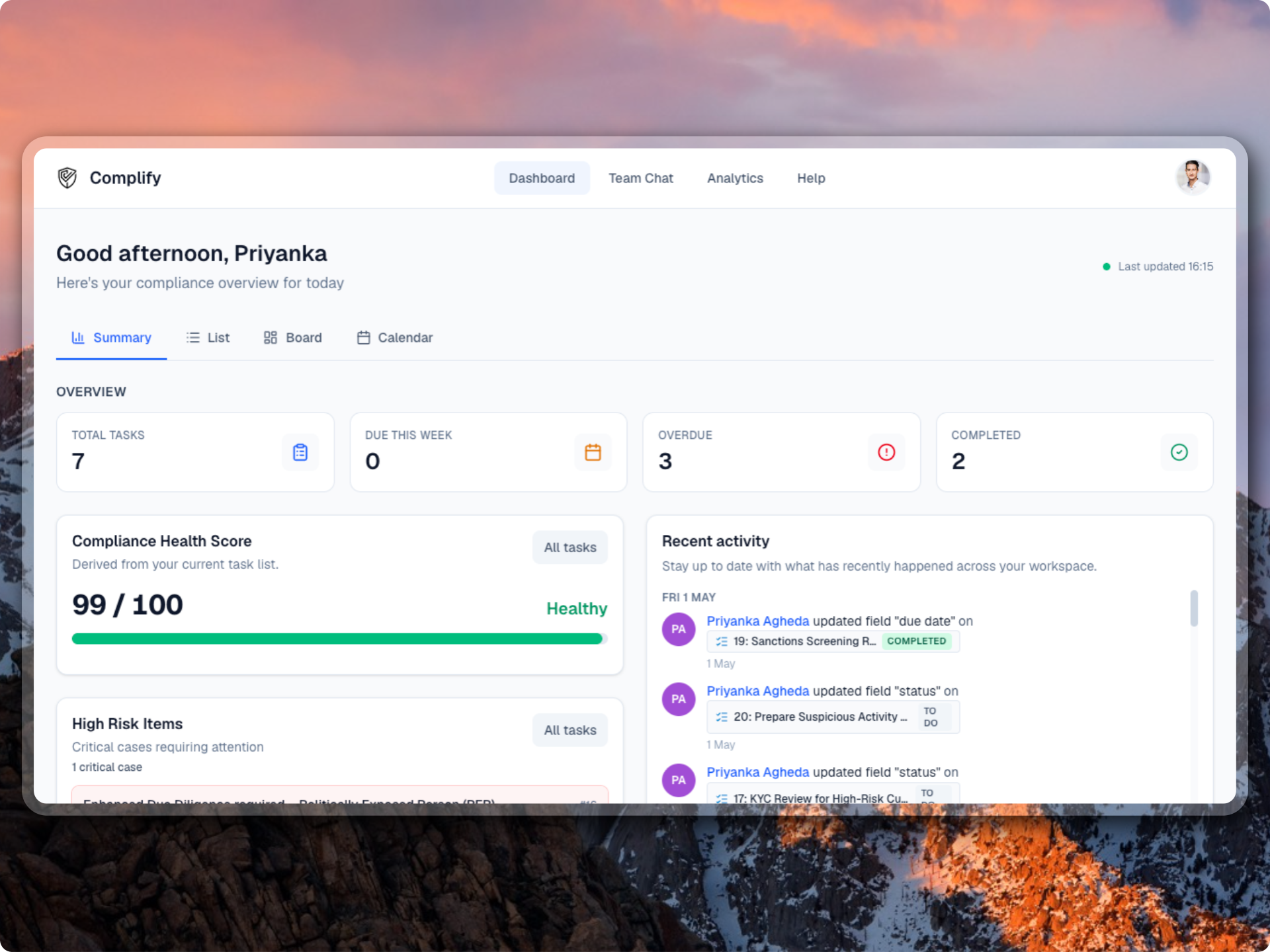Screen dimensions: 1270x952
Task: Open the Due This Week card
Action: [488, 452]
